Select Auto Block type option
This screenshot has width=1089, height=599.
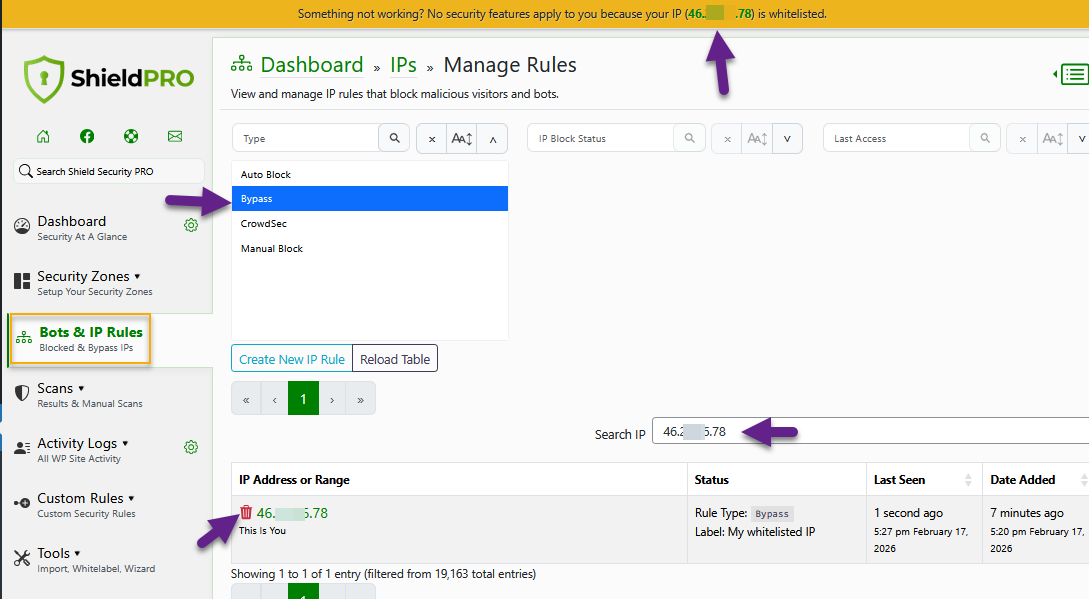[x=369, y=174]
